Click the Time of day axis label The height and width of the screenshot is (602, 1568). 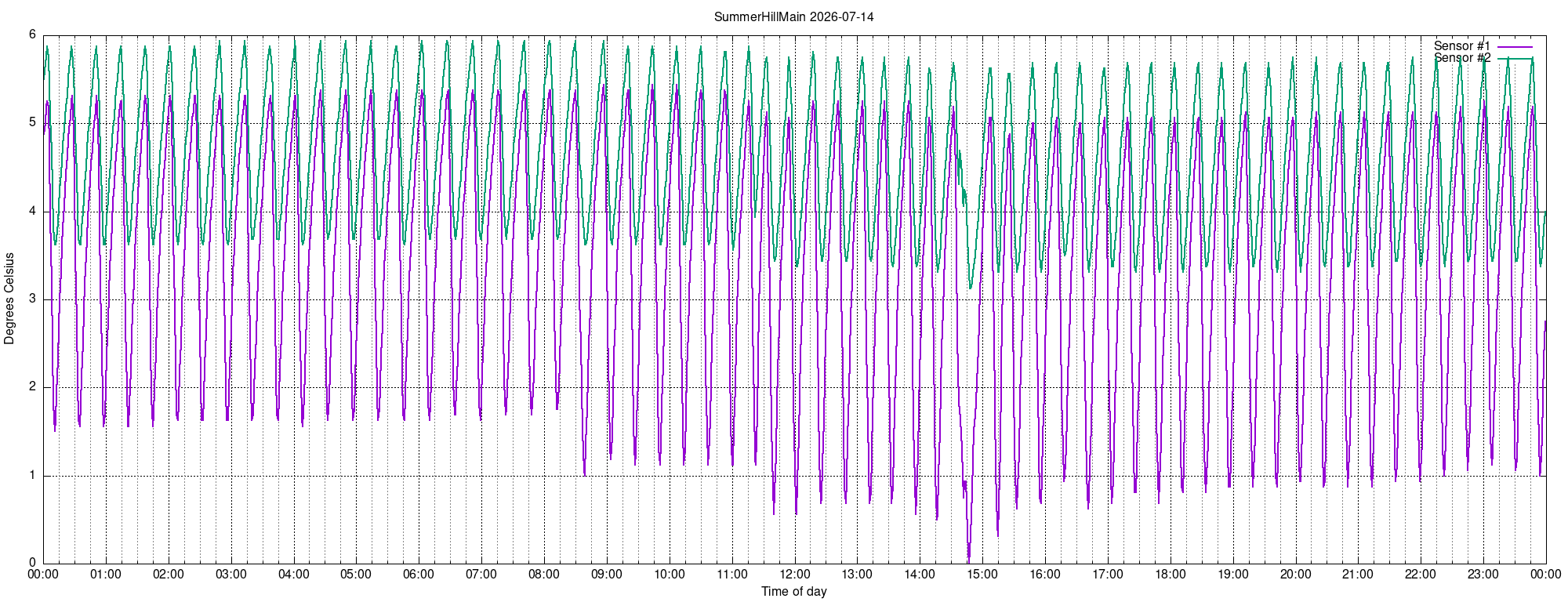tap(793, 591)
